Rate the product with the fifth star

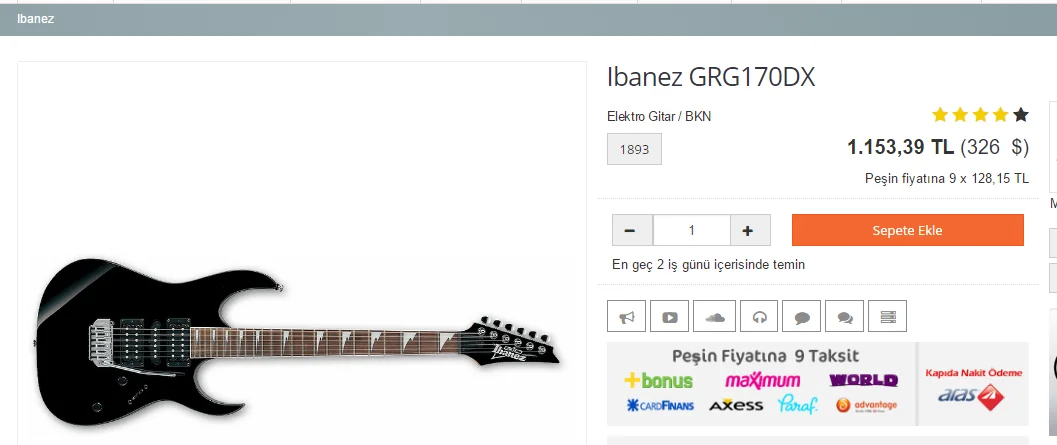[x=1021, y=115]
